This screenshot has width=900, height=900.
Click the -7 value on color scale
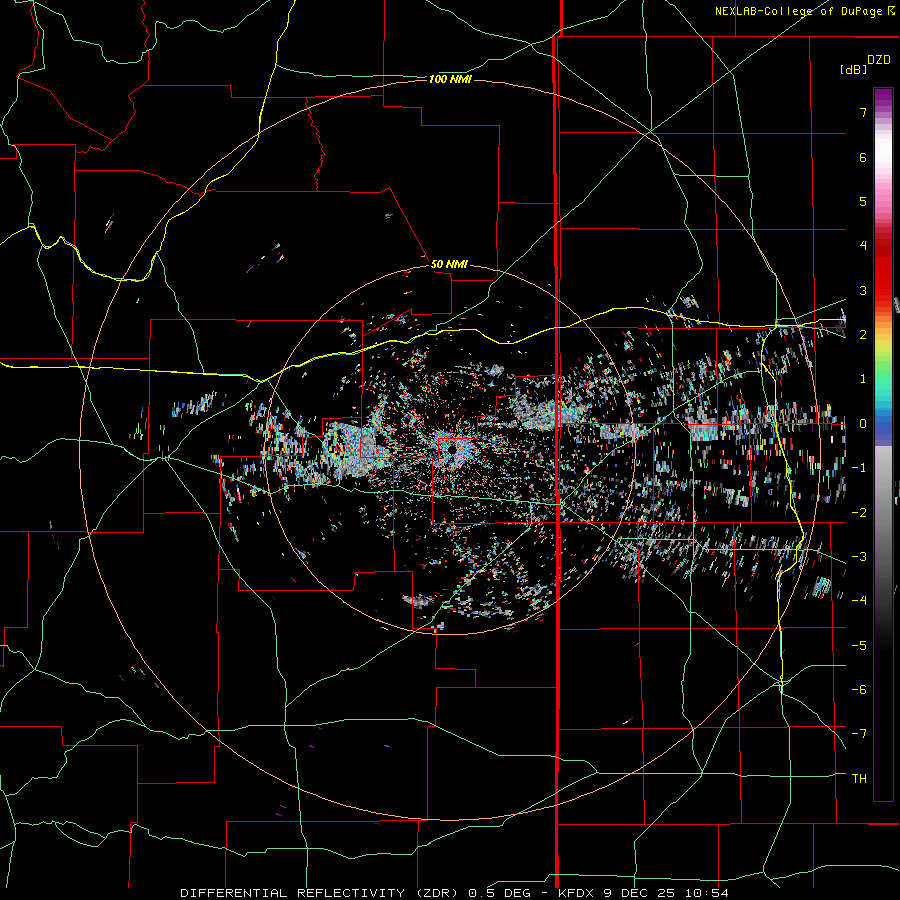pos(859,734)
